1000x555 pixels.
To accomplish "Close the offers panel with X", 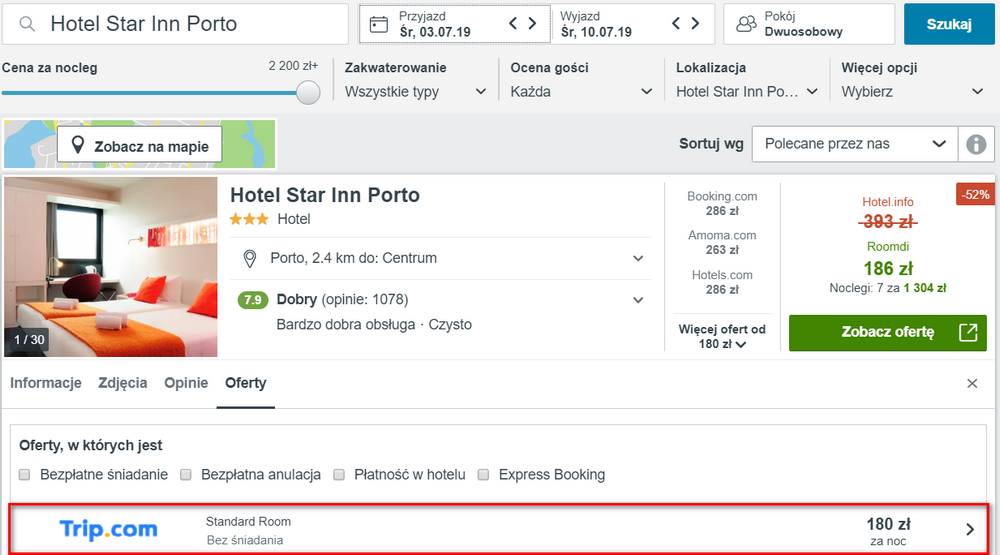I will click(x=972, y=383).
